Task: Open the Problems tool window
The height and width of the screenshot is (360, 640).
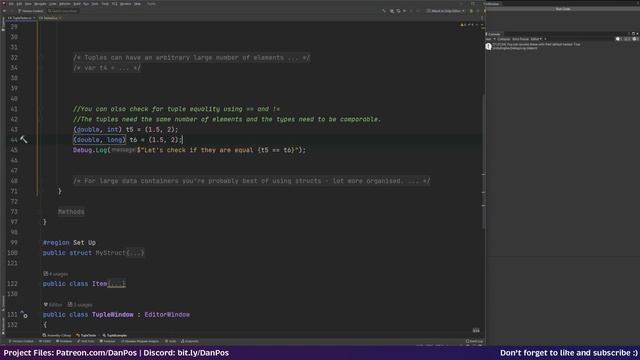Action: coord(64,341)
